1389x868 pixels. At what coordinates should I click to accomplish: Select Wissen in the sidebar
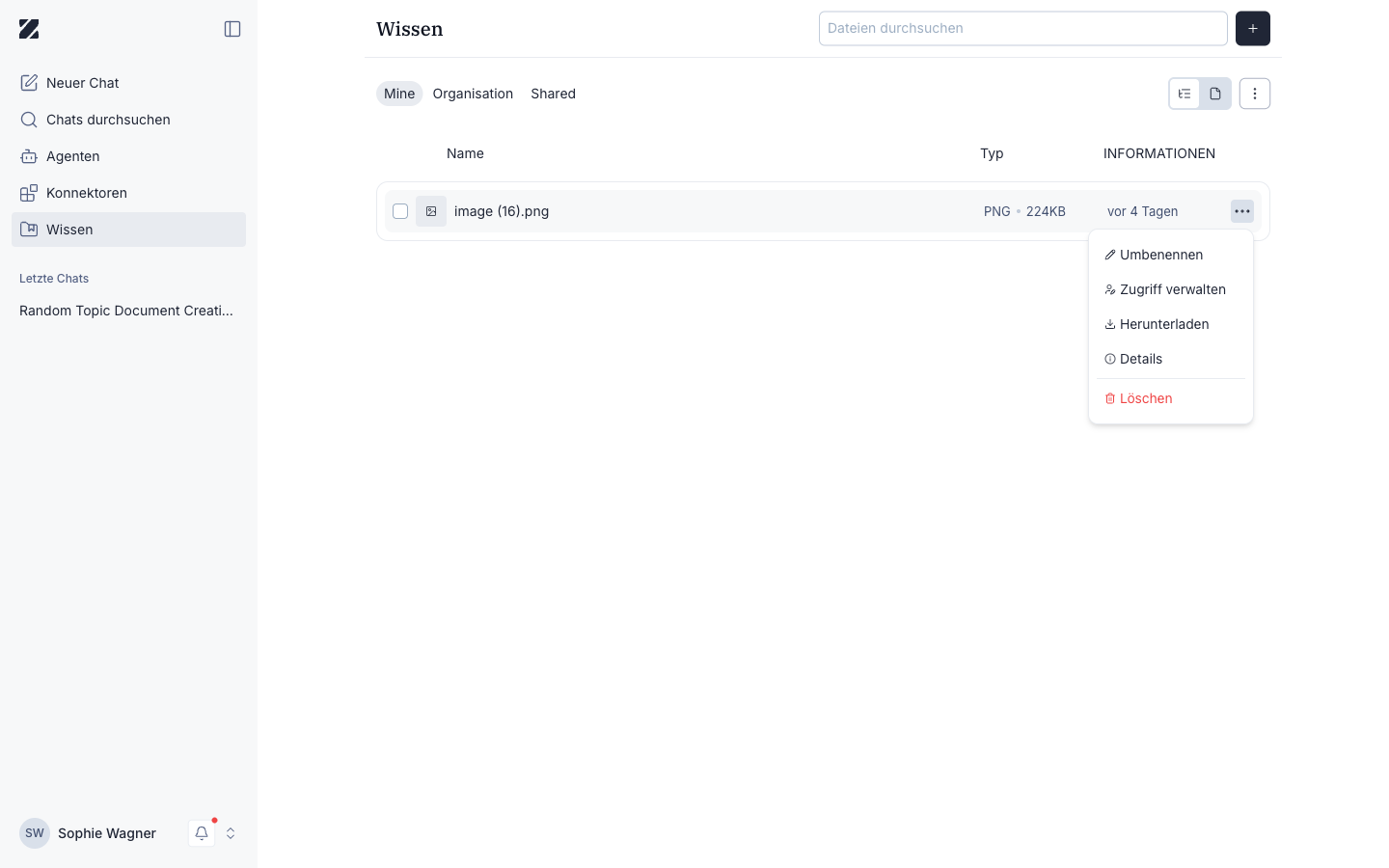pyautogui.click(x=128, y=230)
